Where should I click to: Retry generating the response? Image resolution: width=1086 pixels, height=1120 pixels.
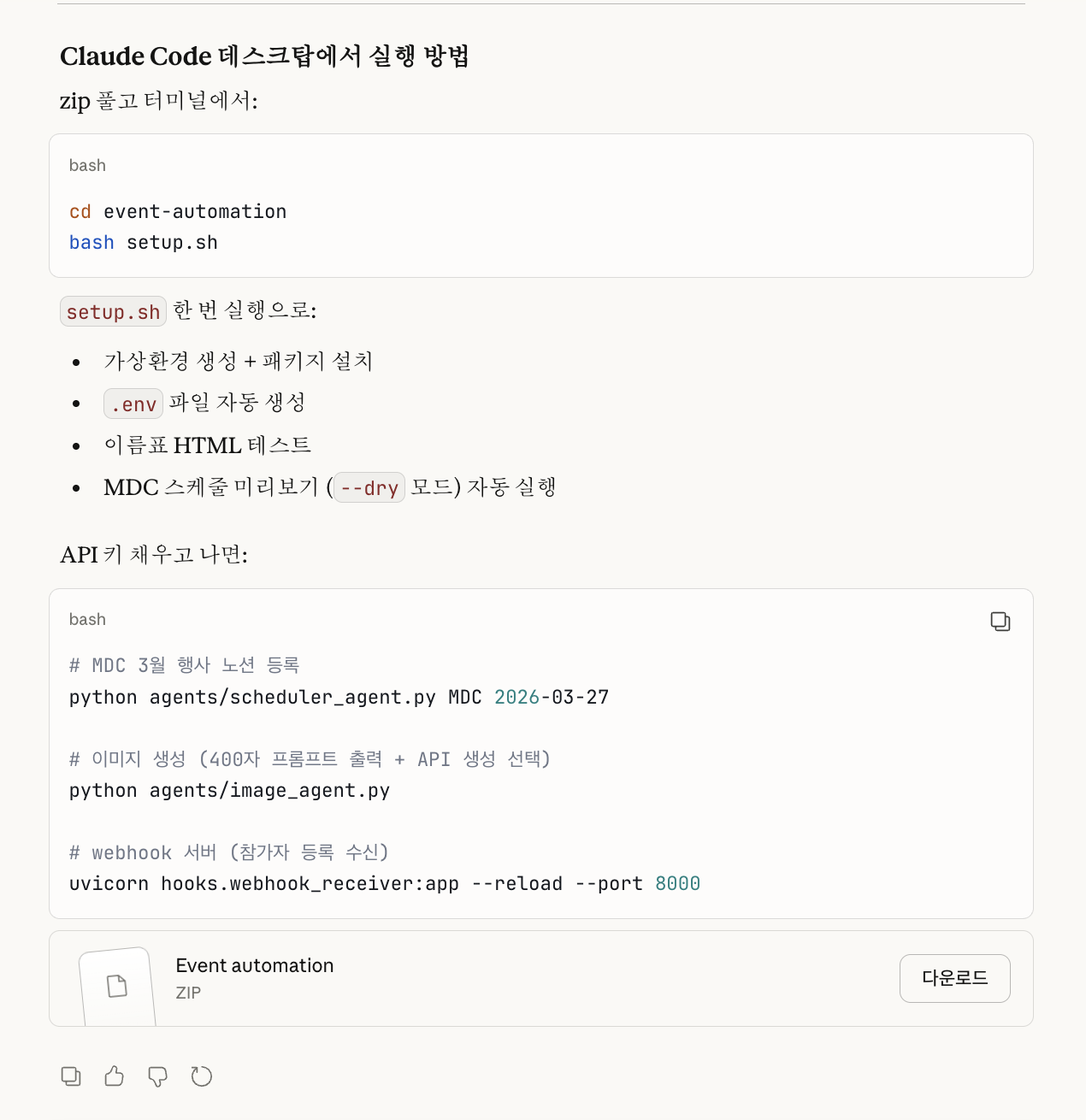(x=202, y=1076)
